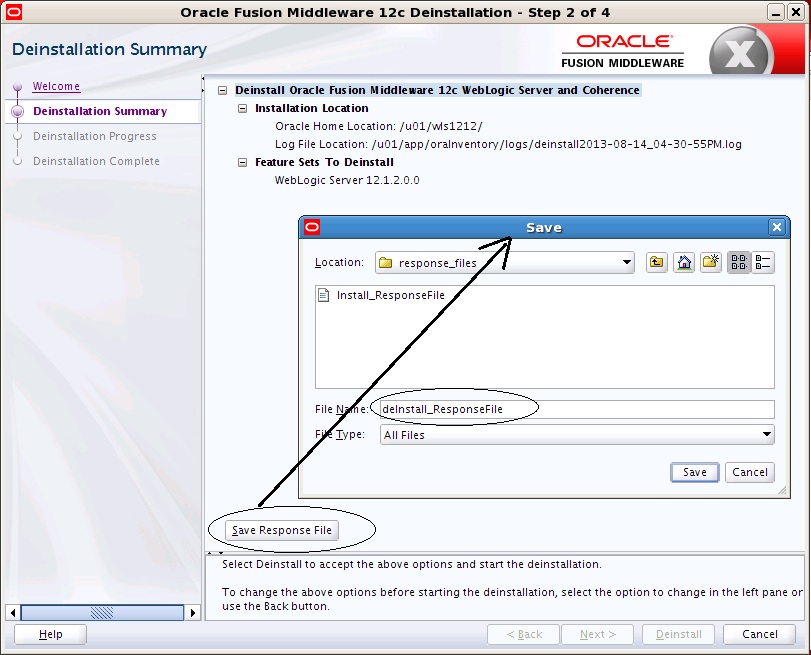Select the Oracle Home Location row

pyautogui.click(x=379, y=126)
